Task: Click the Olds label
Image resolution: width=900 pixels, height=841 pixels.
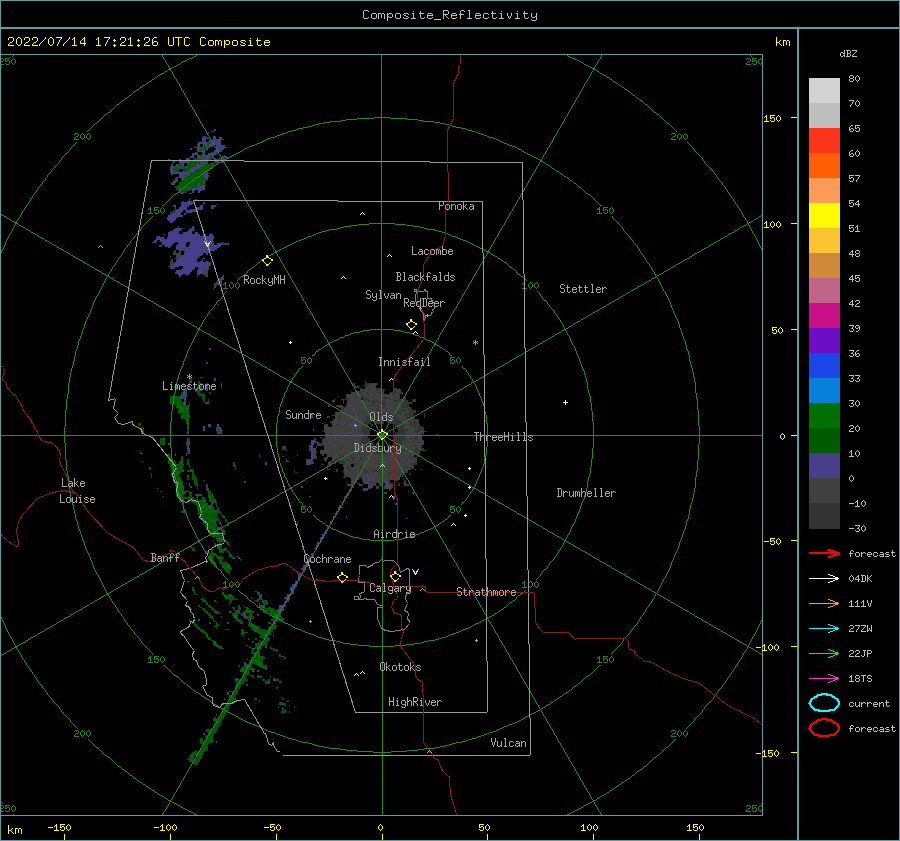Action: tap(381, 417)
